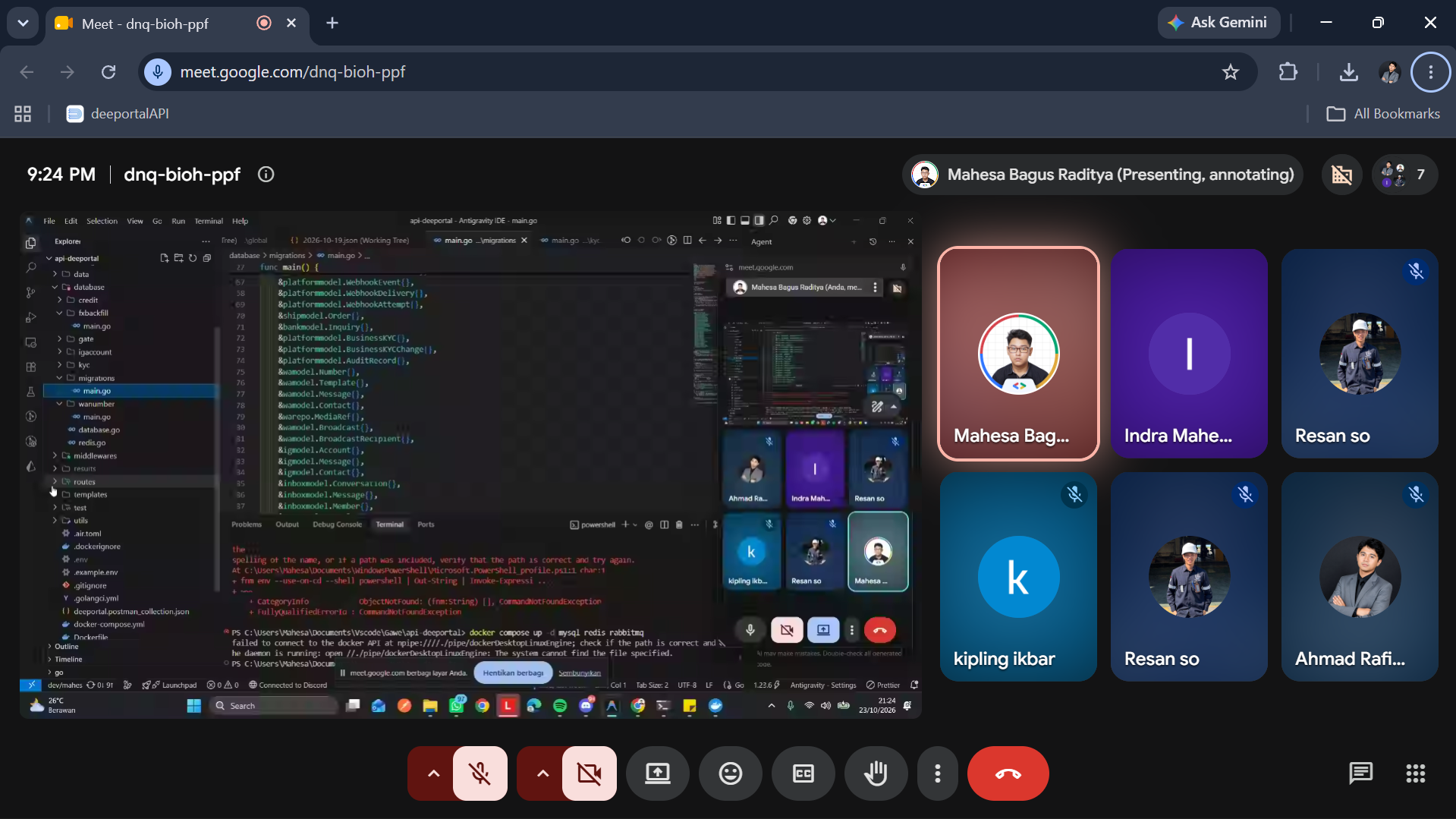Select the Indra Mahe... participant tile
The image size is (1456, 819).
[1189, 354]
